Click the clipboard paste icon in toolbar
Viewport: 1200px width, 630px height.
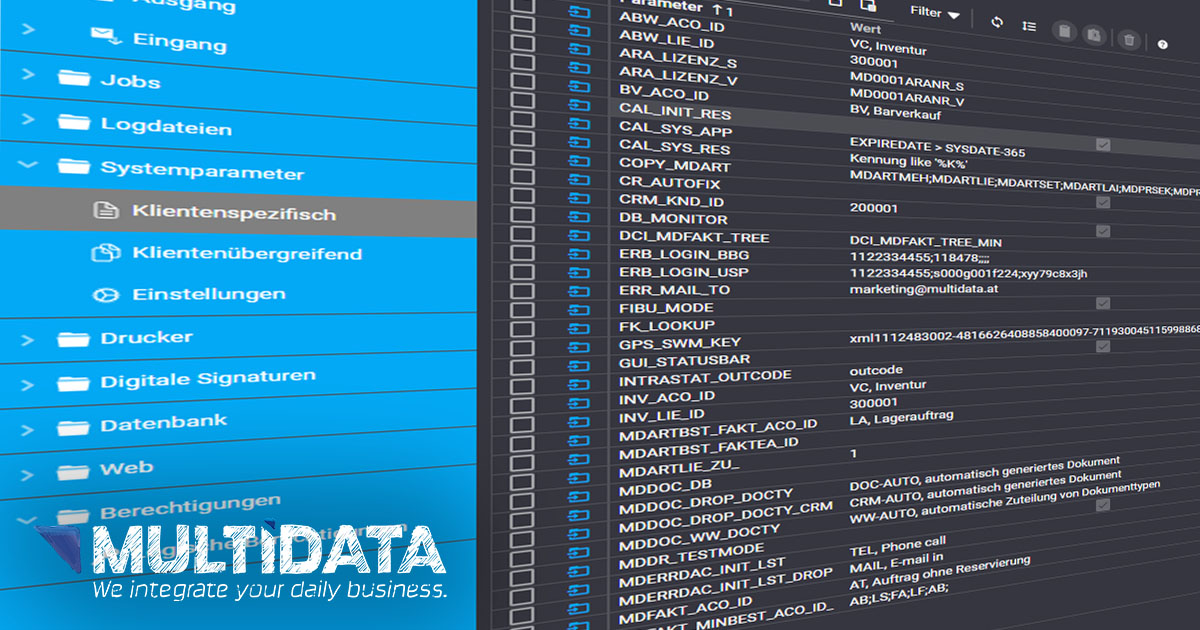coord(1095,36)
